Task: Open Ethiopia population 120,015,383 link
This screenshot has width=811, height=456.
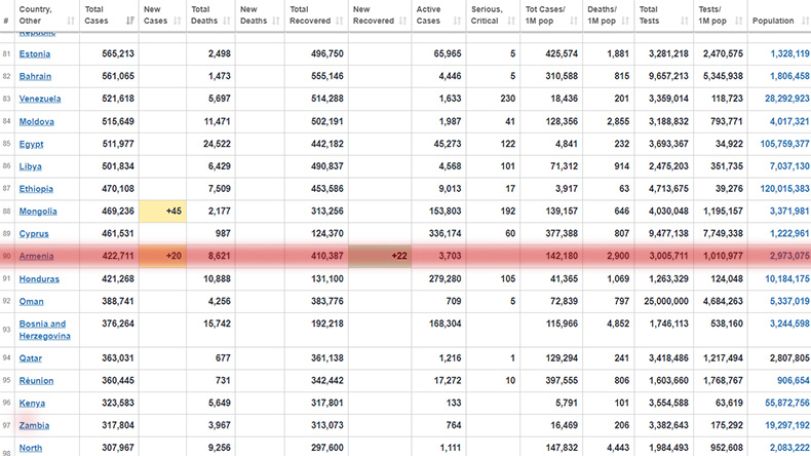Action: 785,189
